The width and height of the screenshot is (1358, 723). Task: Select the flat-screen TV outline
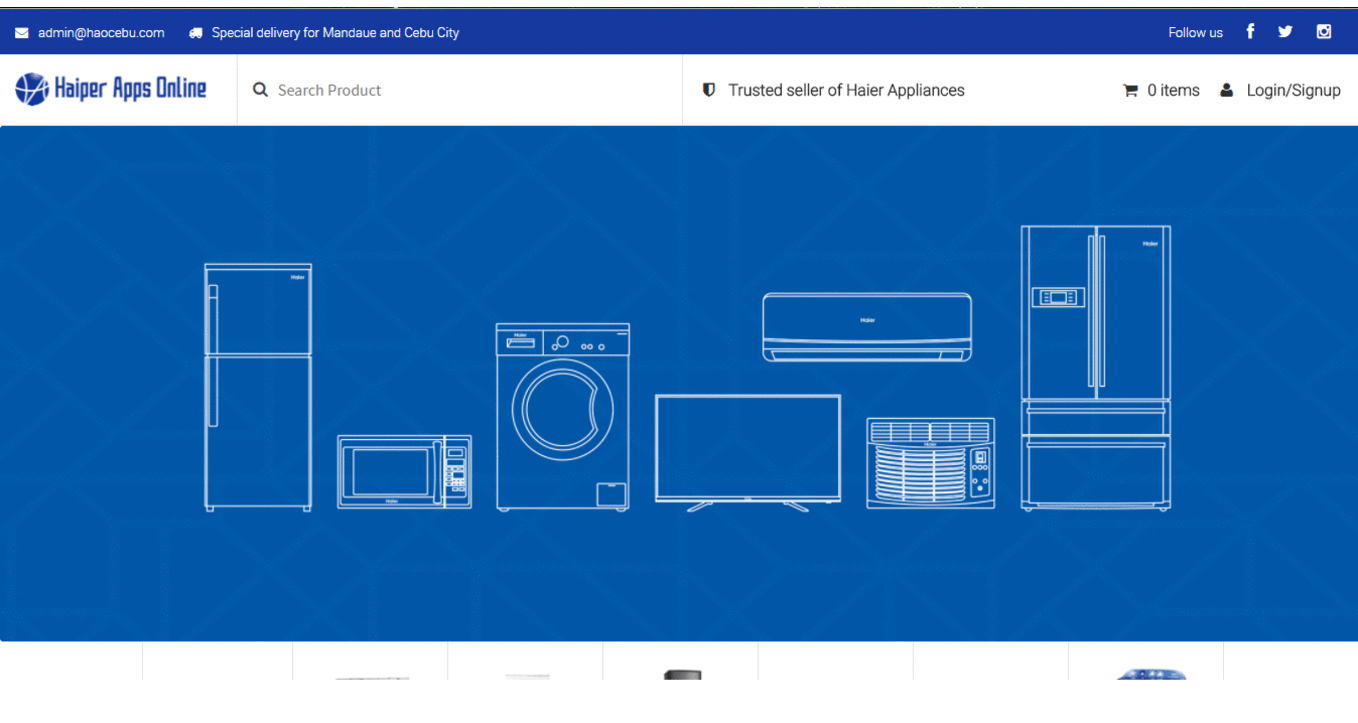click(748, 453)
